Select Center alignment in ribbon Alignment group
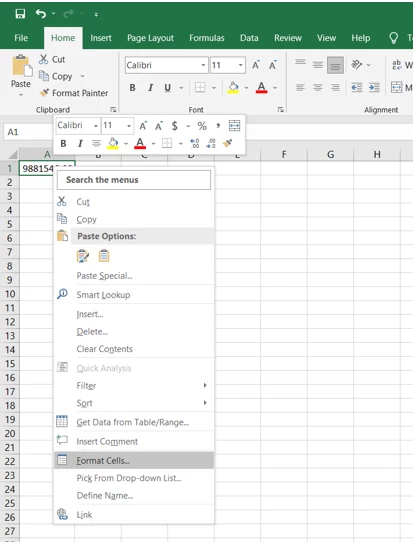Screen dimensions: 413x542 click(x=318, y=87)
